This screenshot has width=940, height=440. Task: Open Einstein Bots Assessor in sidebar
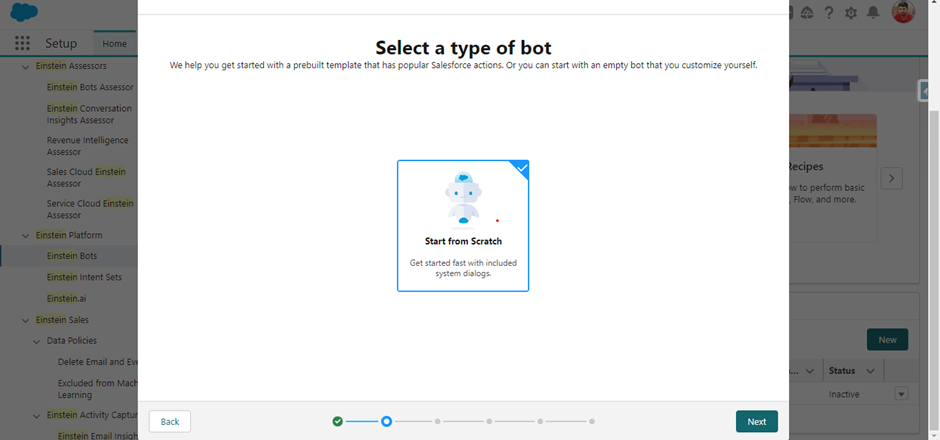click(x=90, y=87)
